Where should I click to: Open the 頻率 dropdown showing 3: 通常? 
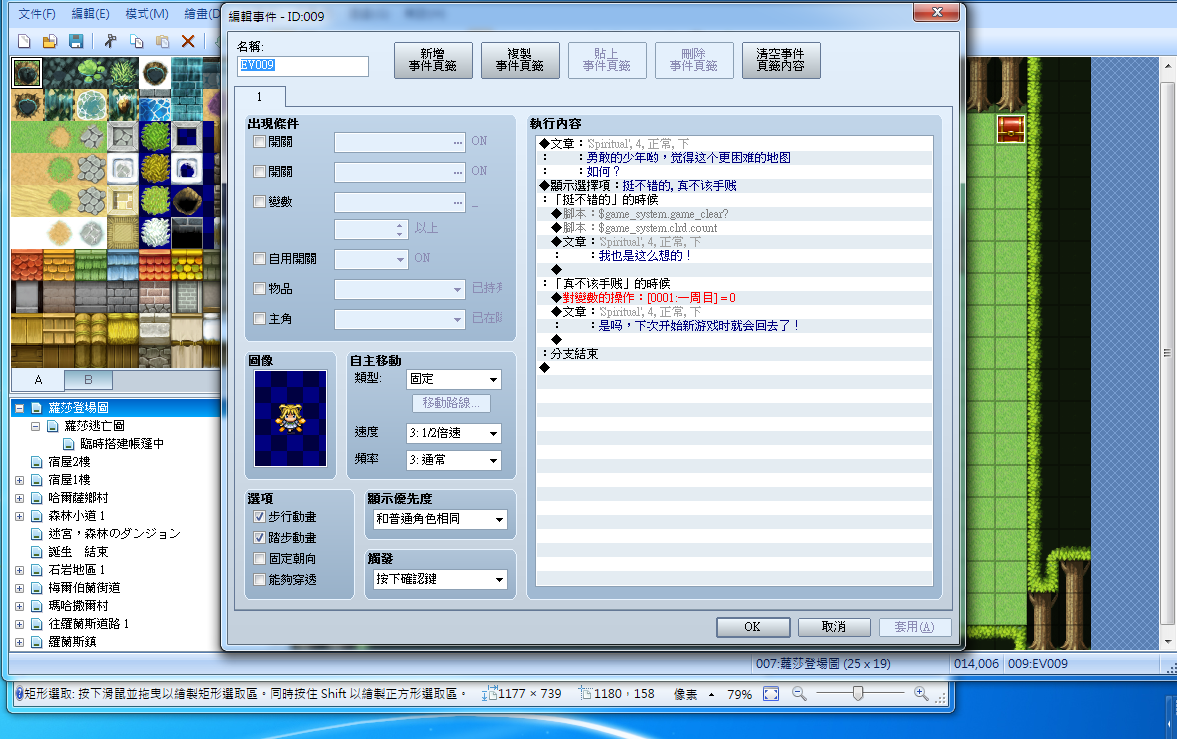[453, 460]
